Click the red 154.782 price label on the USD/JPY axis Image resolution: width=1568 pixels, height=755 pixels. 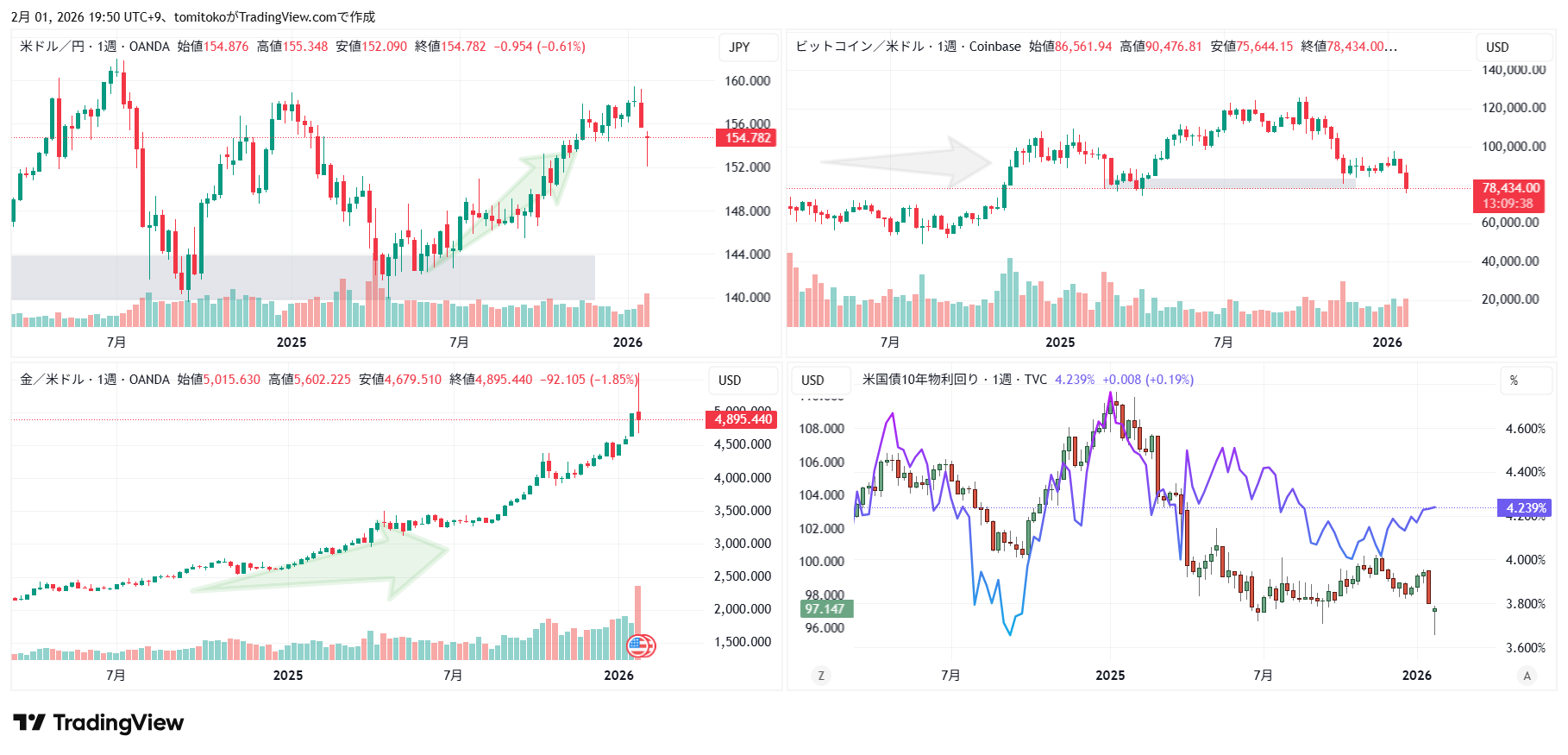point(746,138)
